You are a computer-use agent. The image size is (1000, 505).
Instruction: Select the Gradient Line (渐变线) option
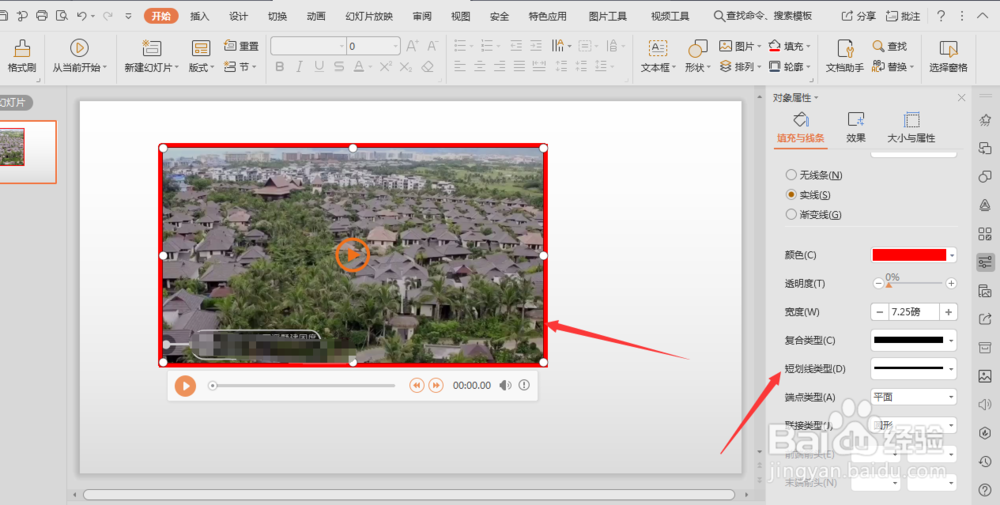814,215
